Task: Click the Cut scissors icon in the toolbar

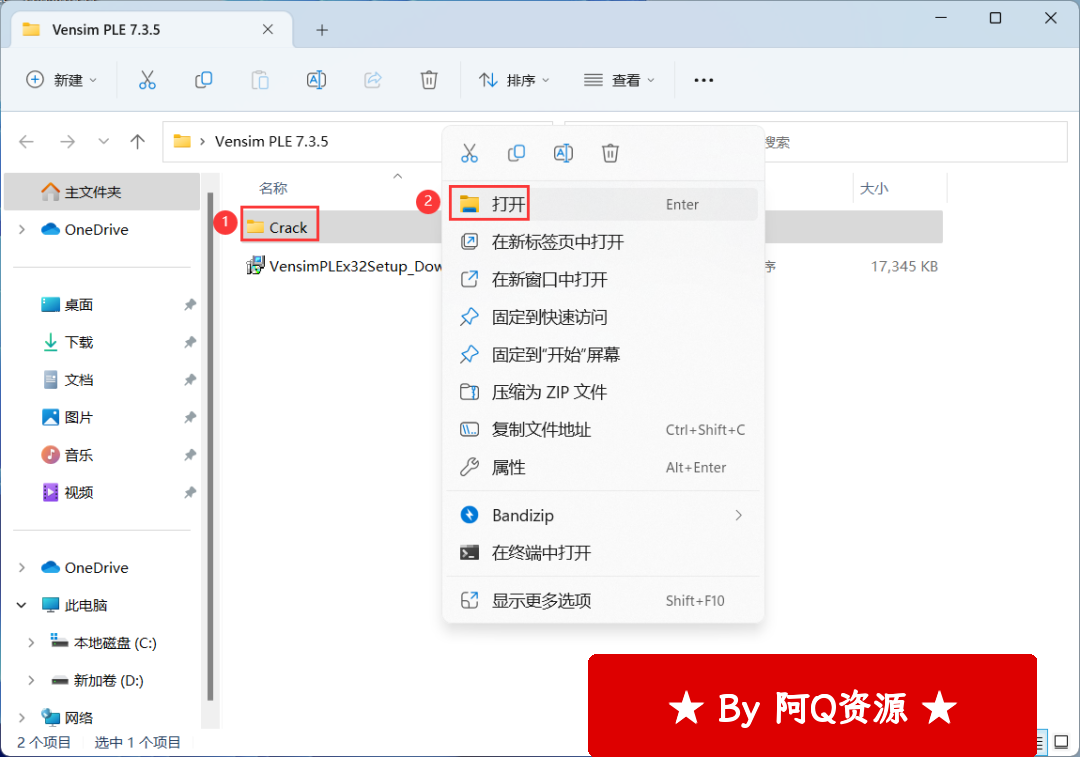Action: coord(147,80)
